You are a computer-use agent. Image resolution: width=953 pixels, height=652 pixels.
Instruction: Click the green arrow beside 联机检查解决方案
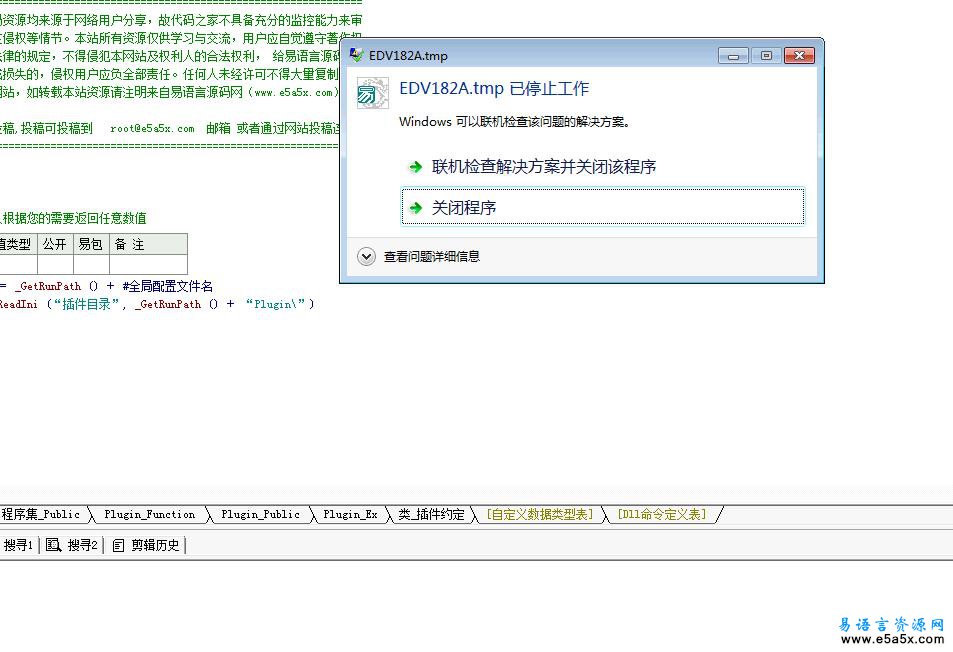click(416, 166)
